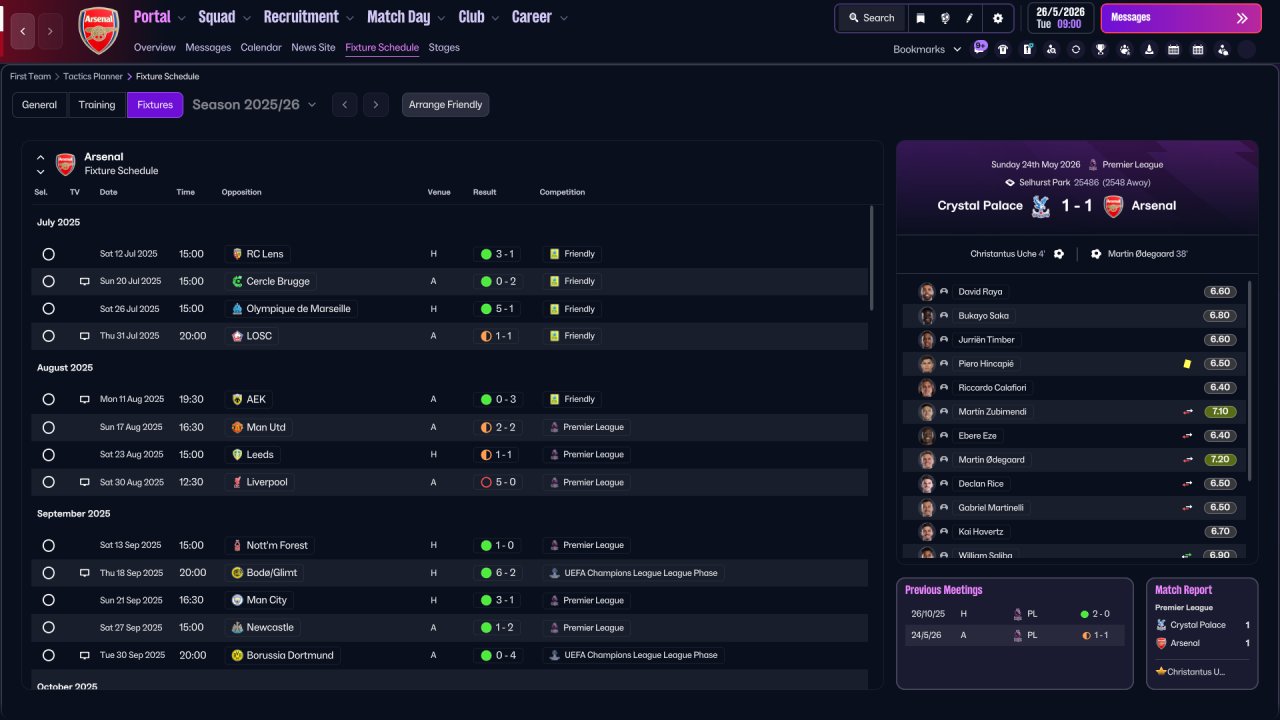Select the LOSC fixture radio button
The width and height of the screenshot is (1280, 720).
pyautogui.click(x=48, y=336)
